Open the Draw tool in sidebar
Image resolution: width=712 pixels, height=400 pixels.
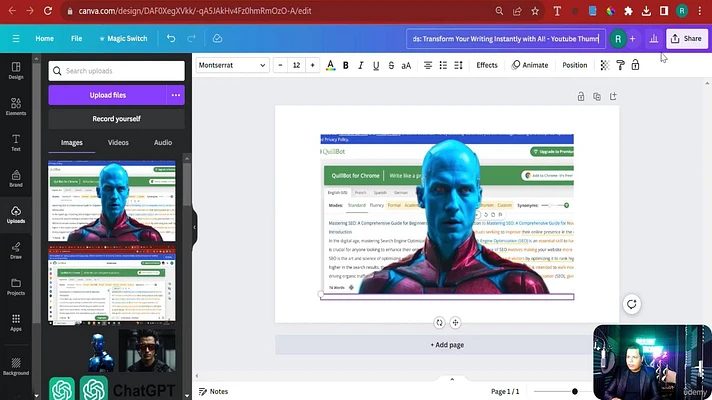coord(16,251)
